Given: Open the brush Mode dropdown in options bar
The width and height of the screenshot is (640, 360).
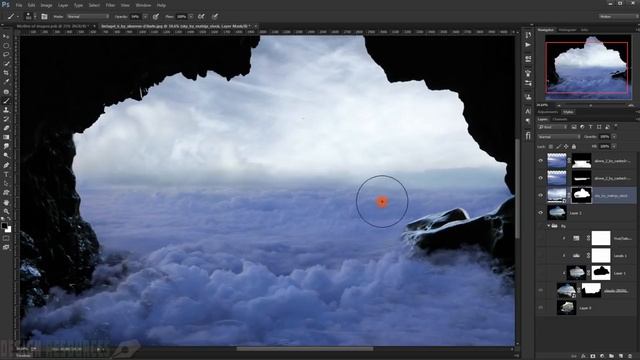Looking at the screenshot, I should click(x=88, y=16).
